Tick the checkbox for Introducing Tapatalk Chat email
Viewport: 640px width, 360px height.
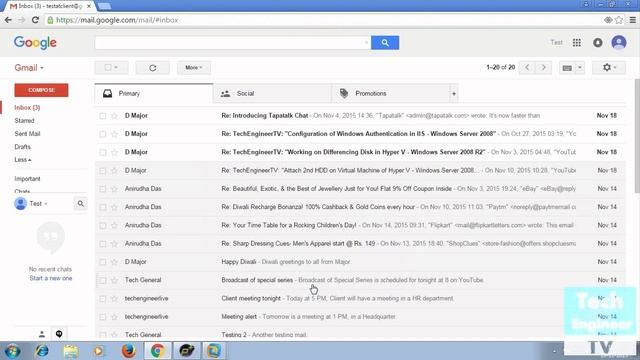(102, 116)
